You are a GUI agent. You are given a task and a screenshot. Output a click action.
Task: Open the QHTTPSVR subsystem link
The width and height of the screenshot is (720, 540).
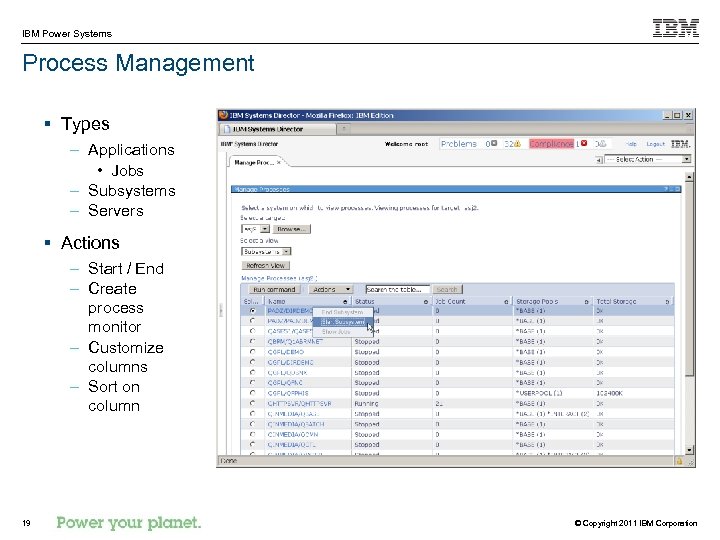pyautogui.click(x=299, y=404)
